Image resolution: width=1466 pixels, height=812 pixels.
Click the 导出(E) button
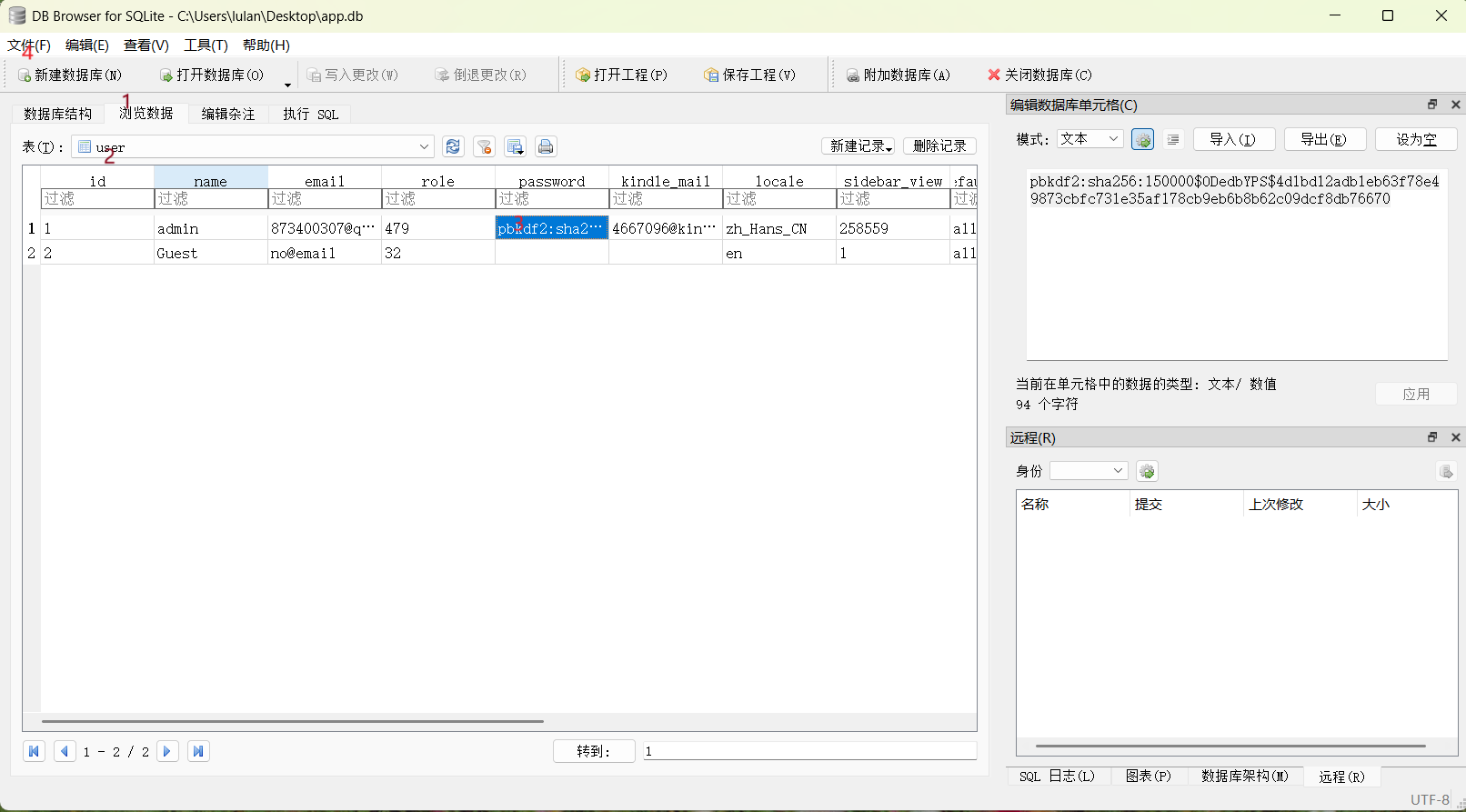[x=1324, y=139]
